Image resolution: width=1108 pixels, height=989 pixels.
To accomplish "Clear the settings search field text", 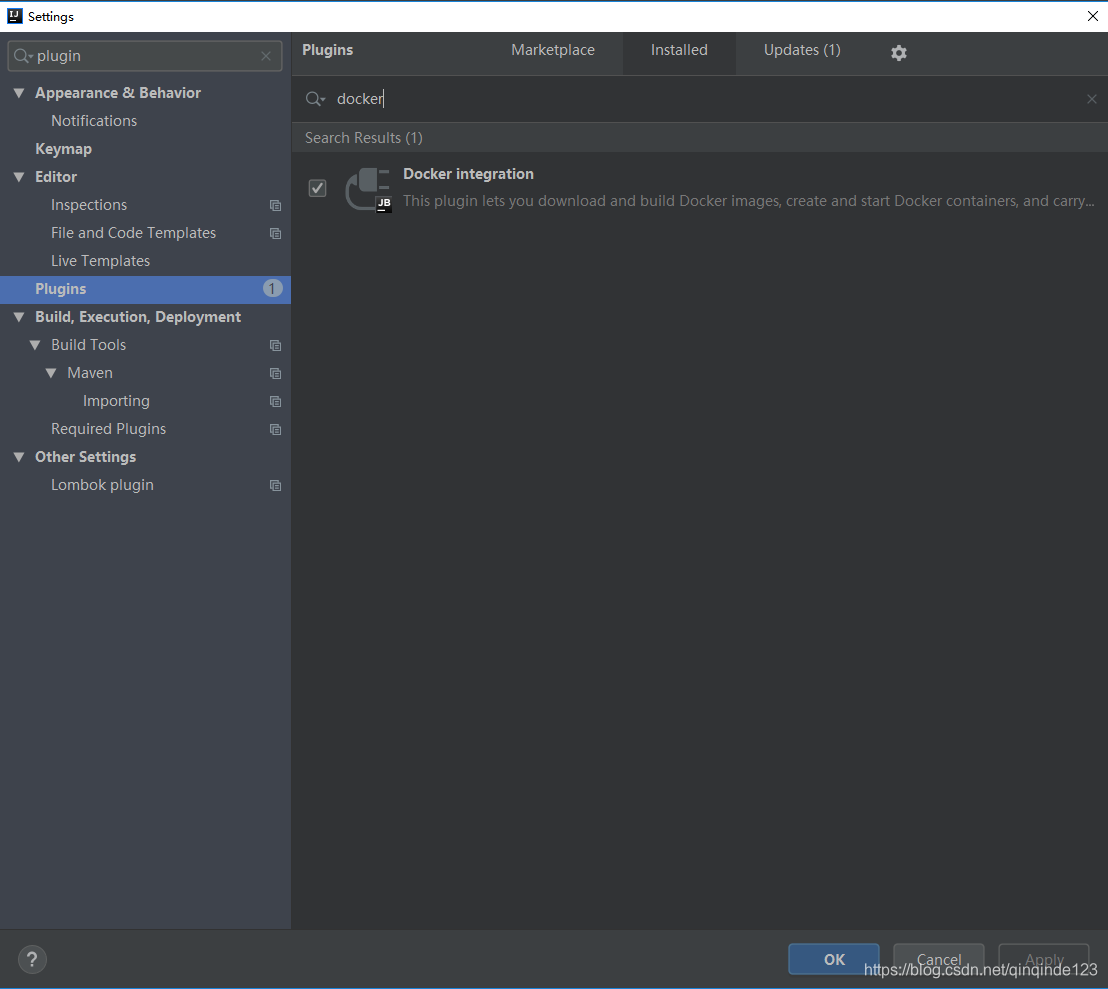I will pyautogui.click(x=266, y=56).
